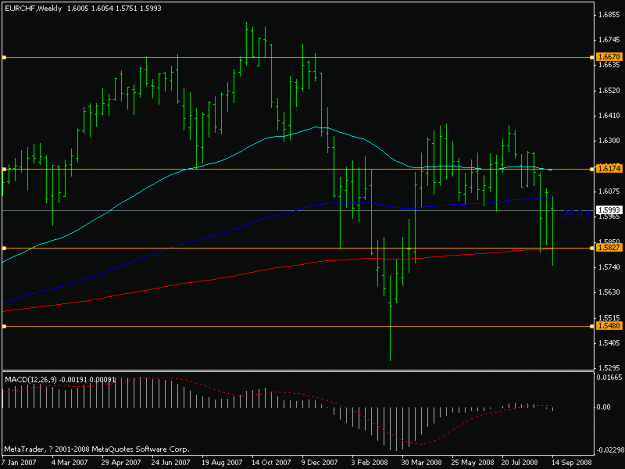Select the left handle of the 1.6670 line
The width and height of the screenshot is (625, 469).
[4, 58]
